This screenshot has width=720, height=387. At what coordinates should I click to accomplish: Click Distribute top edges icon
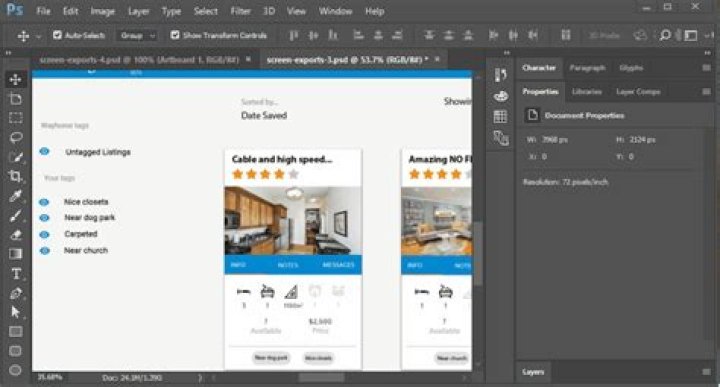(x=429, y=35)
